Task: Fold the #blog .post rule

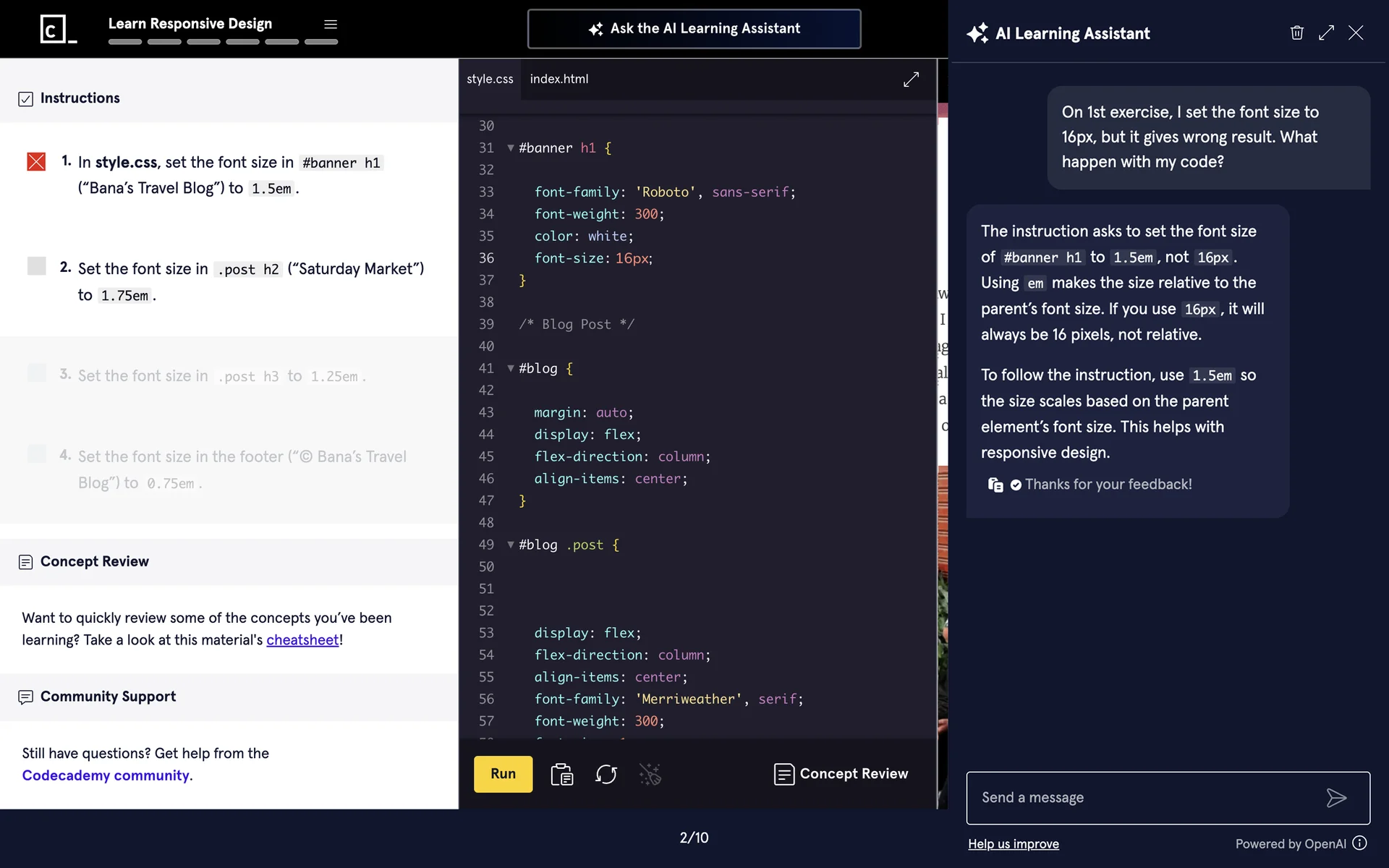Action: [511, 545]
